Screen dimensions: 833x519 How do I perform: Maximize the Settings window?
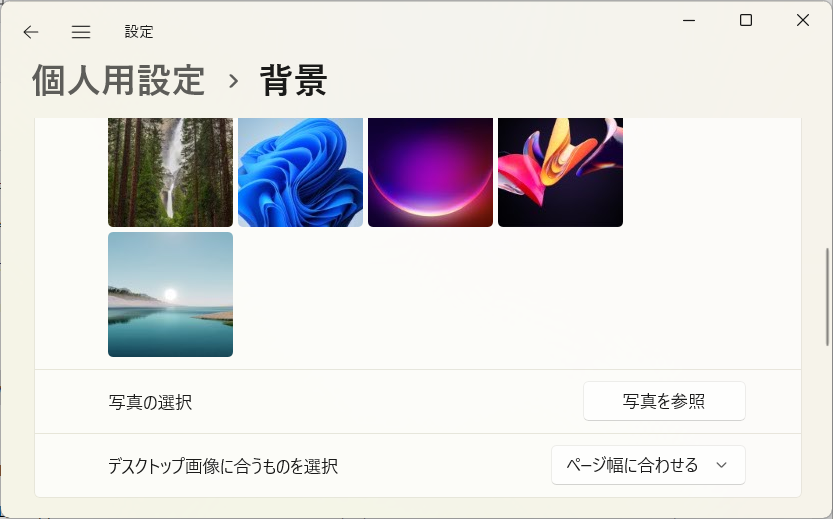746,20
